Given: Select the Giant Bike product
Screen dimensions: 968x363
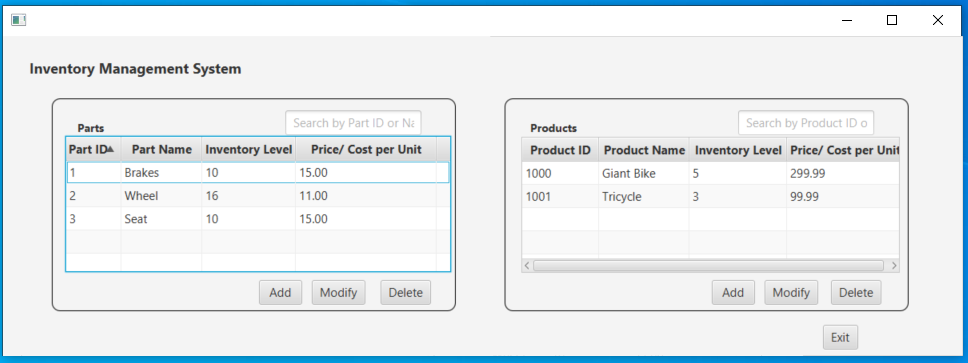Looking at the screenshot, I should pos(711,173).
